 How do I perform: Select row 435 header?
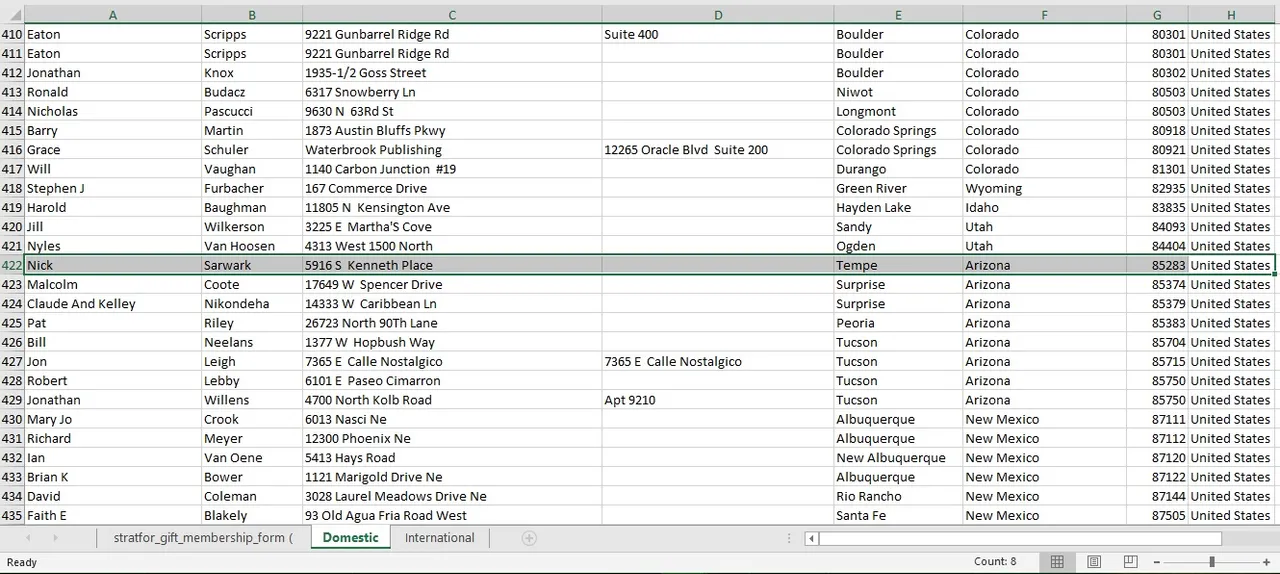pyautogui.click(x=12, y=515)
